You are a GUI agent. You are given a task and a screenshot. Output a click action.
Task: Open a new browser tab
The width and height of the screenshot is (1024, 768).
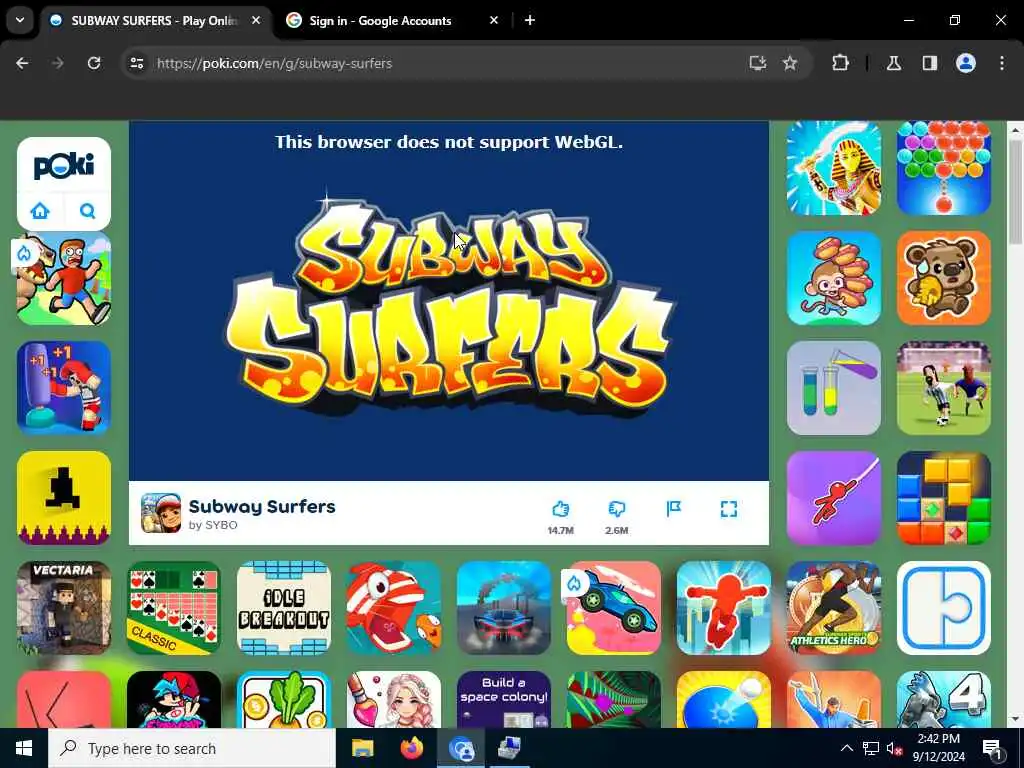(x=530, y=20)
